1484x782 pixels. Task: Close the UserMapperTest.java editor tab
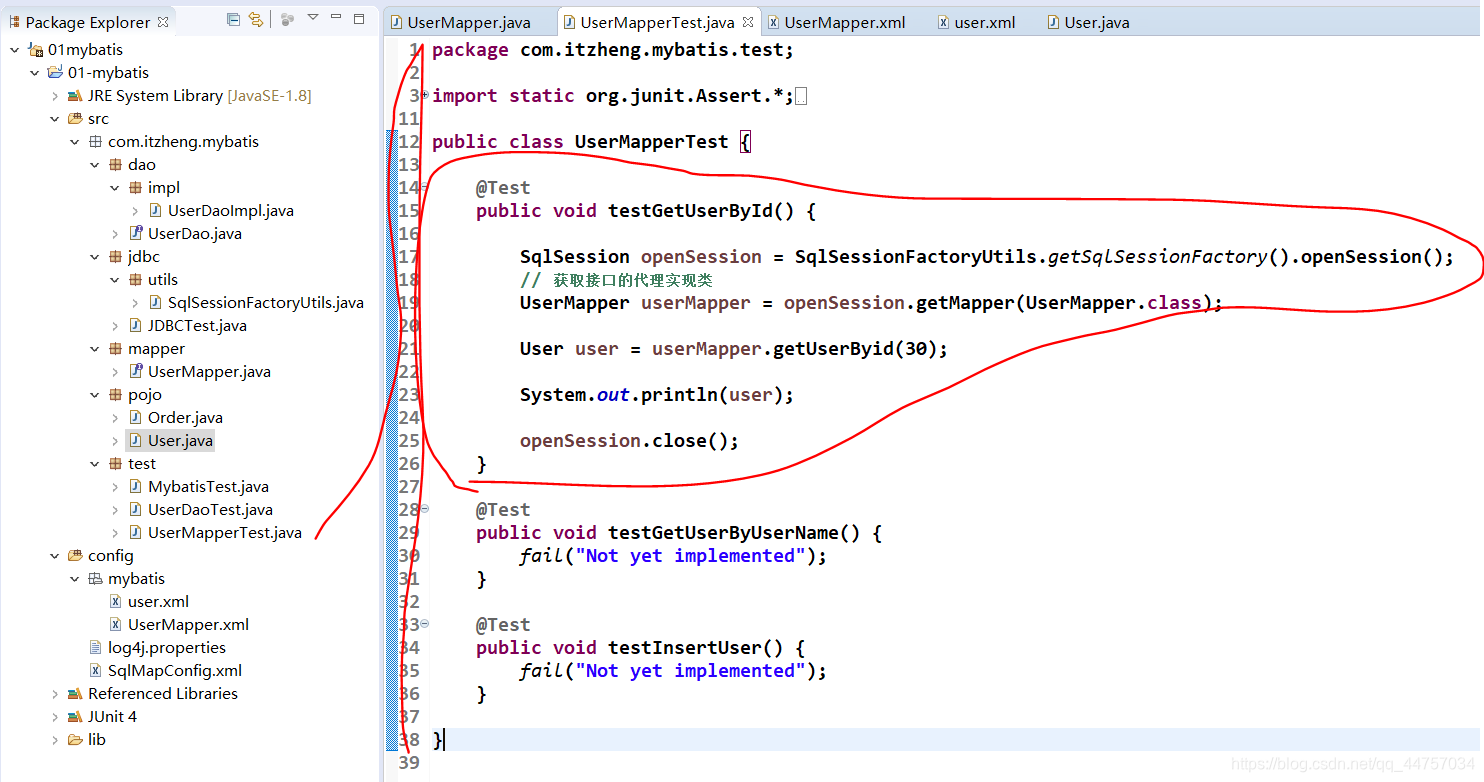click(747, 21)
